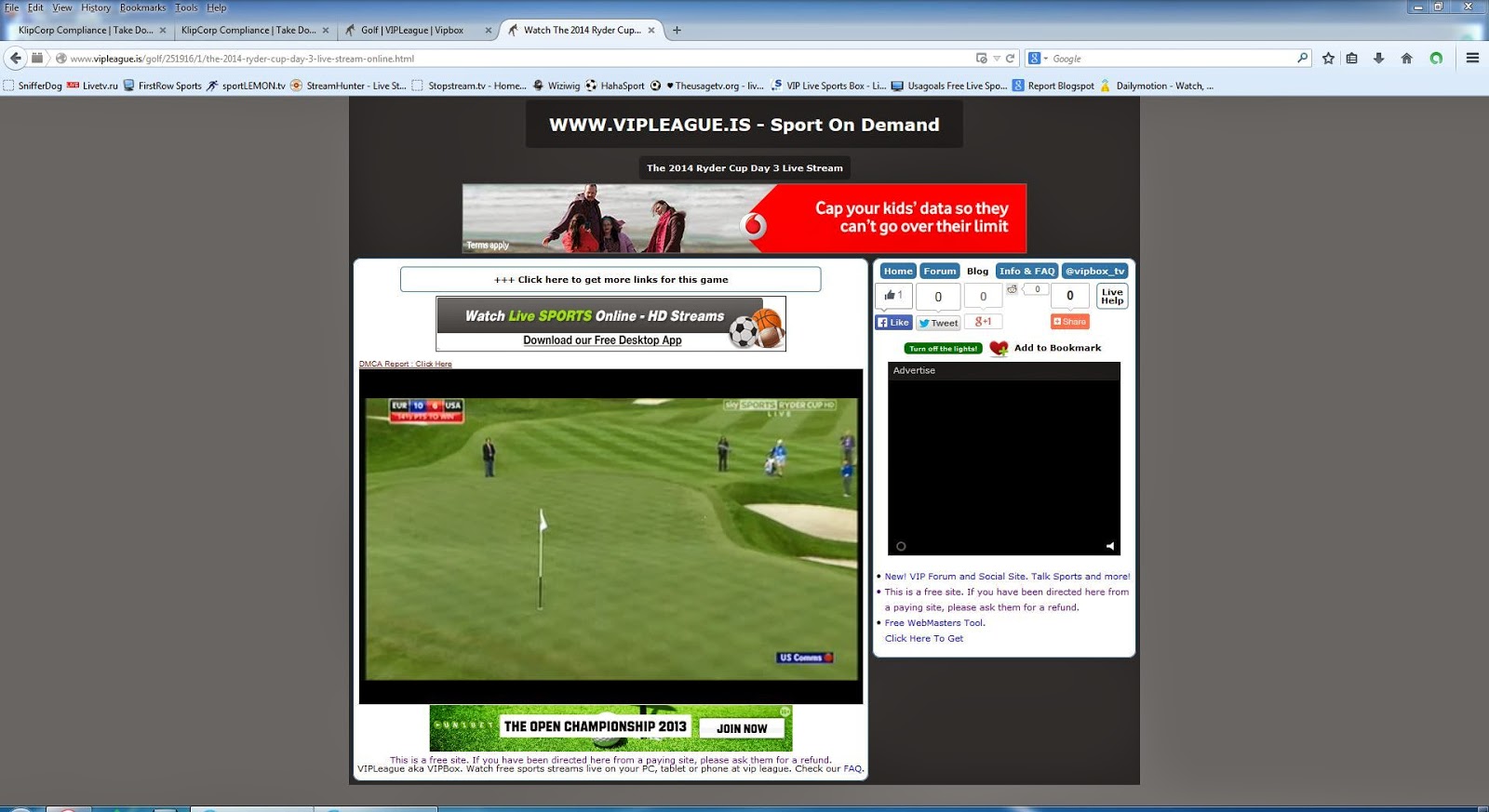1489x812 pixels.
Task: Open the Bookmarks menu
Action: coord(142,7)
